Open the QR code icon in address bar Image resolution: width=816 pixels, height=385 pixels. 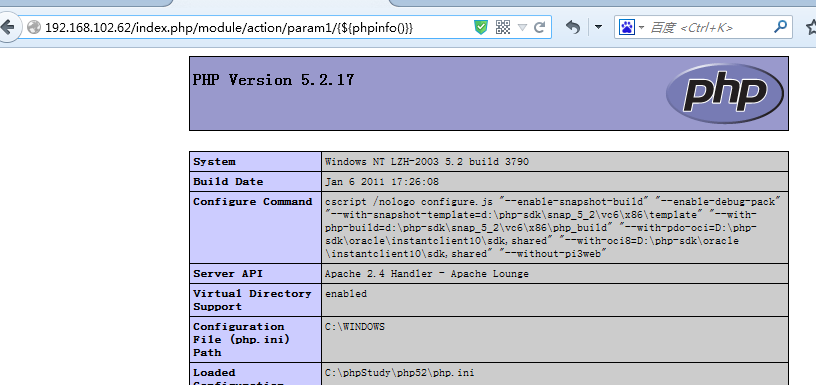pyautogui.click(x=503, y=27)
